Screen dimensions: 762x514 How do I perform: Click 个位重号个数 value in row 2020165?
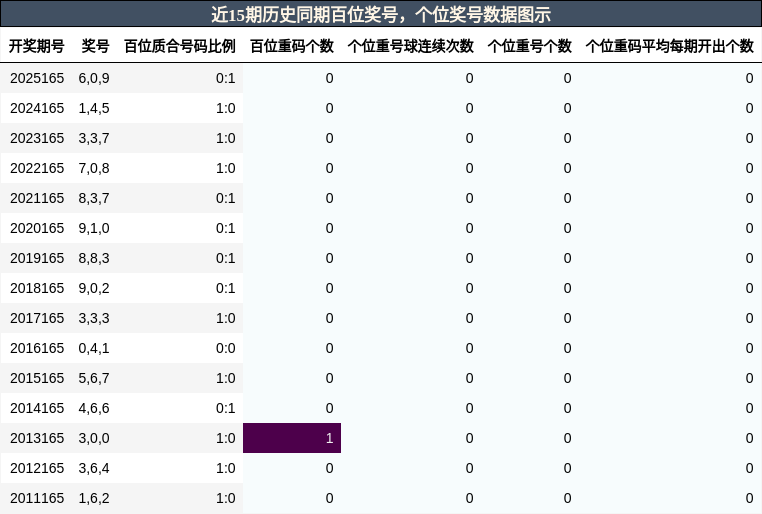pos(567,228)
